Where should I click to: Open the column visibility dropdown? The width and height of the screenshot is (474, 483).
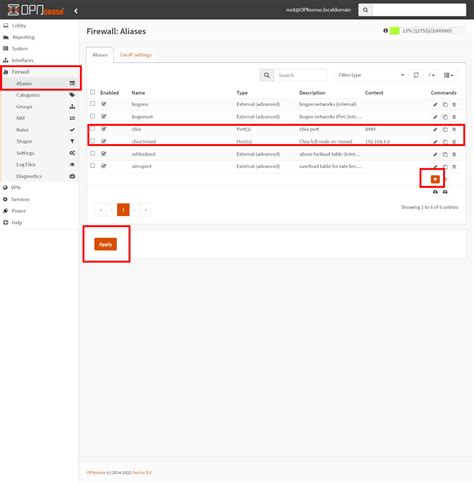(448, 75)
